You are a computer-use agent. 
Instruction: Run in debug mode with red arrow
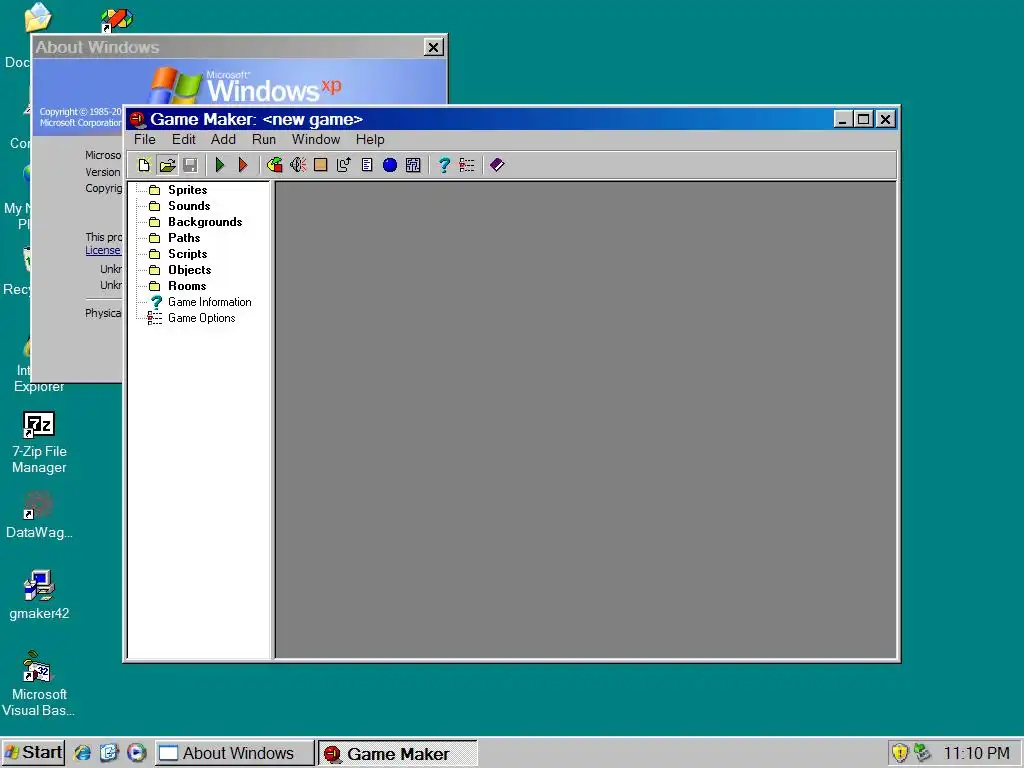pyautogui.click(x=243, y=165)
